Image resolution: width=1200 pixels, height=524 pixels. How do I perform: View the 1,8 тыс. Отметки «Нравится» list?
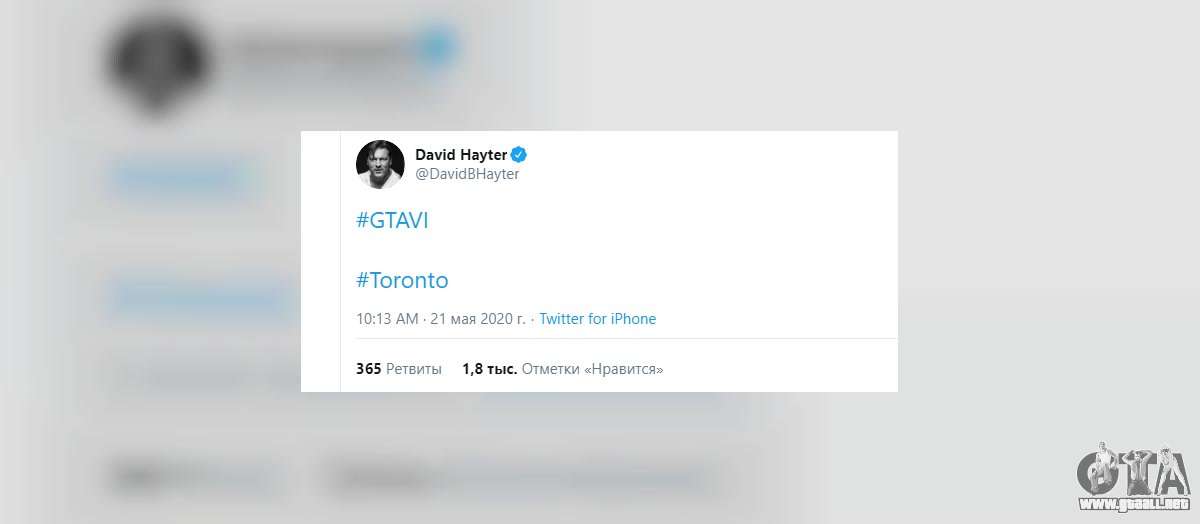point(563,369)
